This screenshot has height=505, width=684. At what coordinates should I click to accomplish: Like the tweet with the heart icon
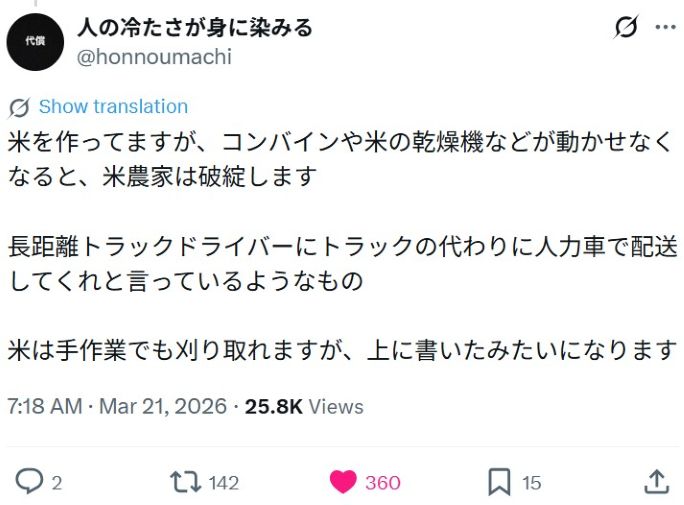[x=343, y=482]
